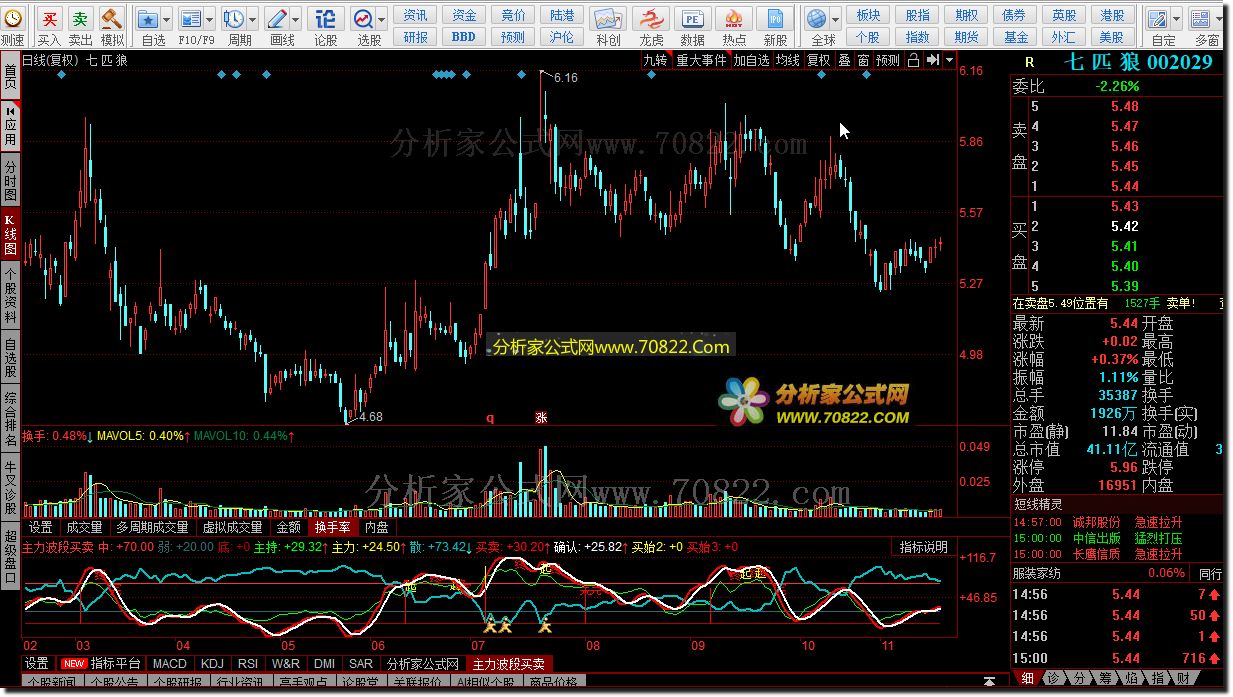Open the 数据 PE data icon
1233x697 pixels.
692,18
